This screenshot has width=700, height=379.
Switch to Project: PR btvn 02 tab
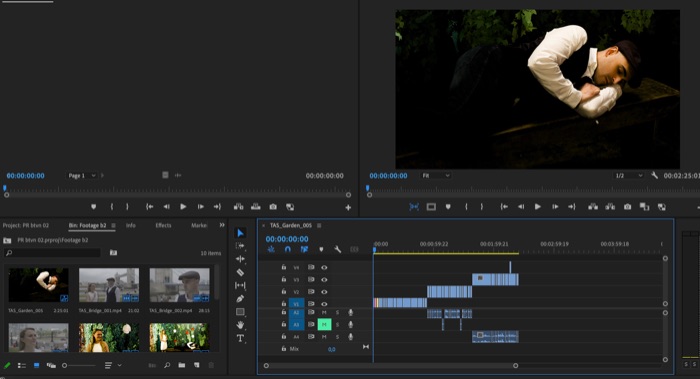point(26,225)
